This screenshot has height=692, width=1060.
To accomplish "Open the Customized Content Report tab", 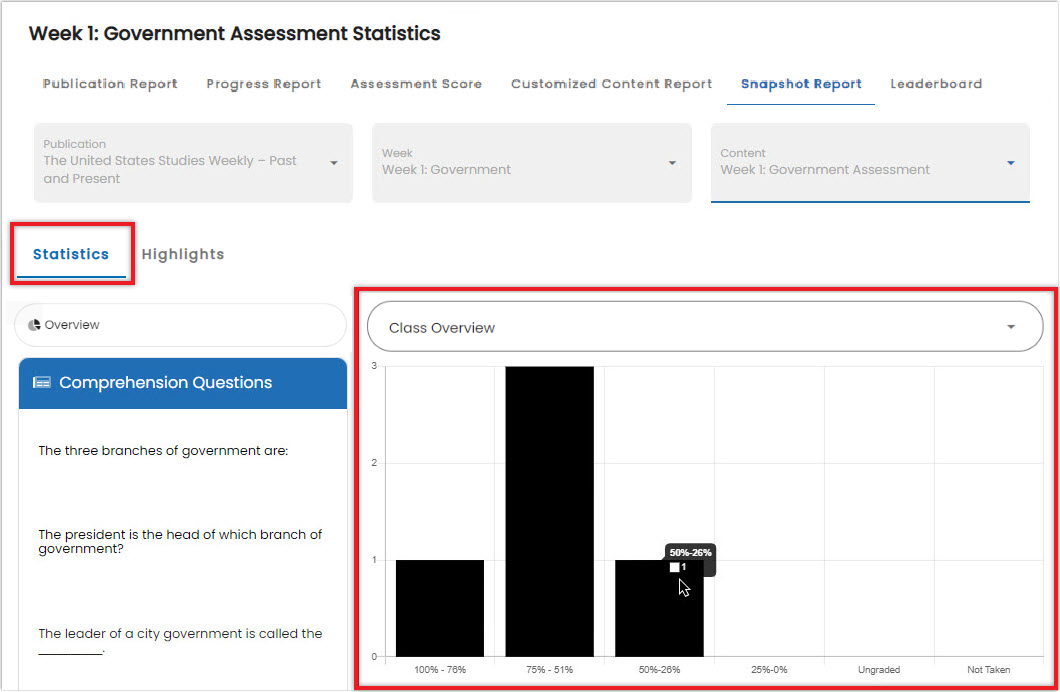I will 611,84.
